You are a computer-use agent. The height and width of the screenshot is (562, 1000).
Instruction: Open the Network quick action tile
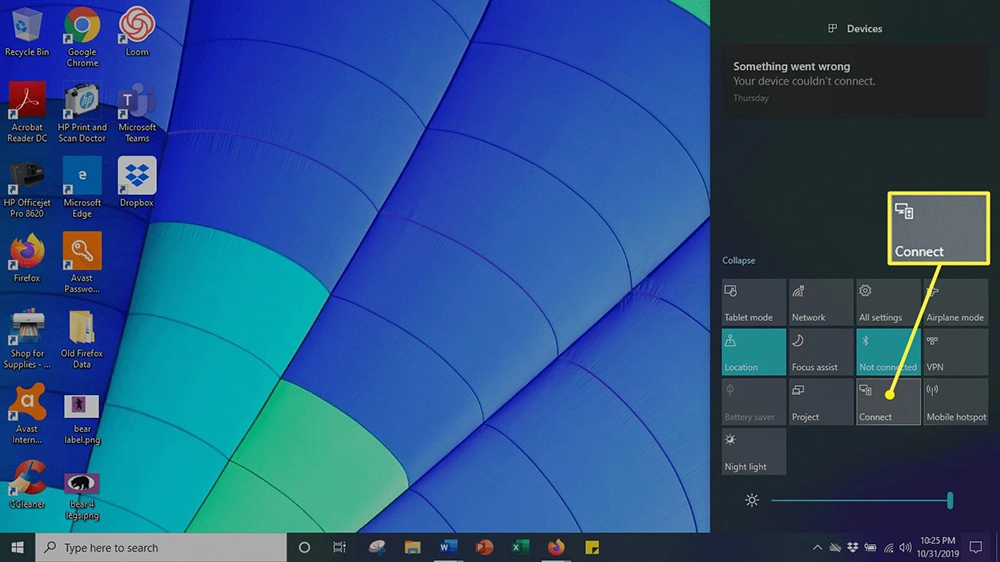(821, 302)
